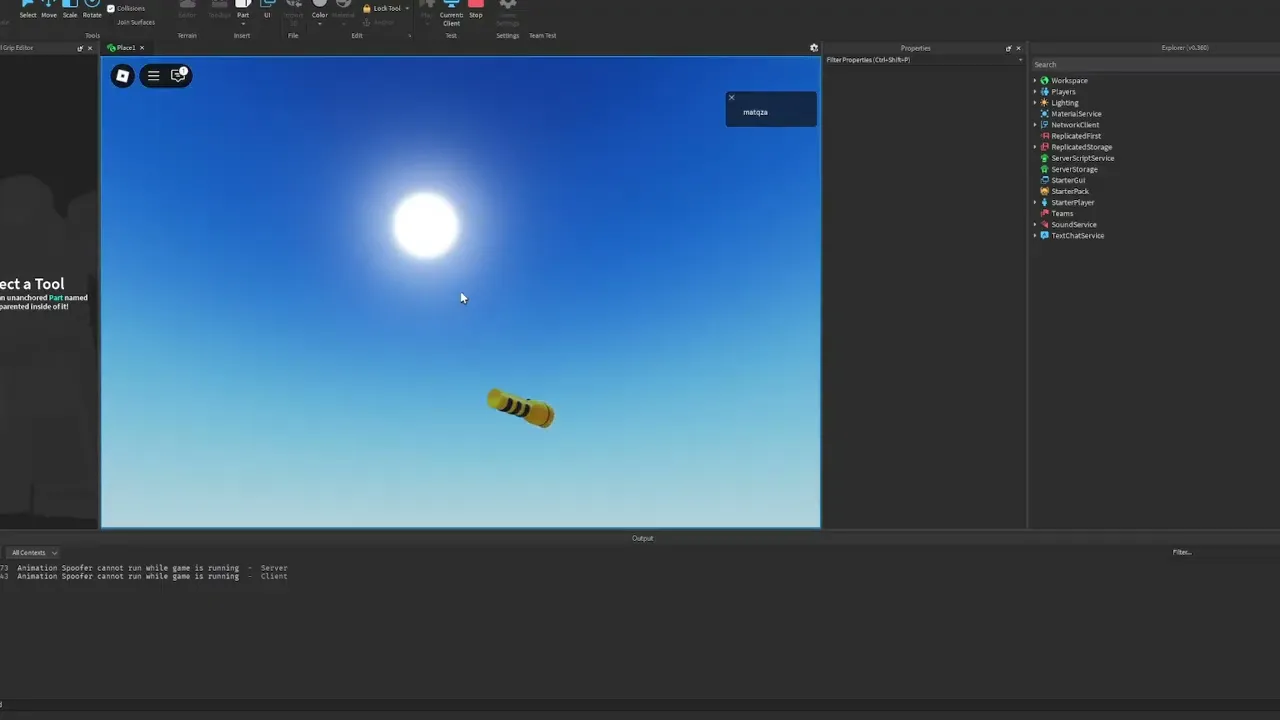Open the Place1 document tab

click(126, 48)
